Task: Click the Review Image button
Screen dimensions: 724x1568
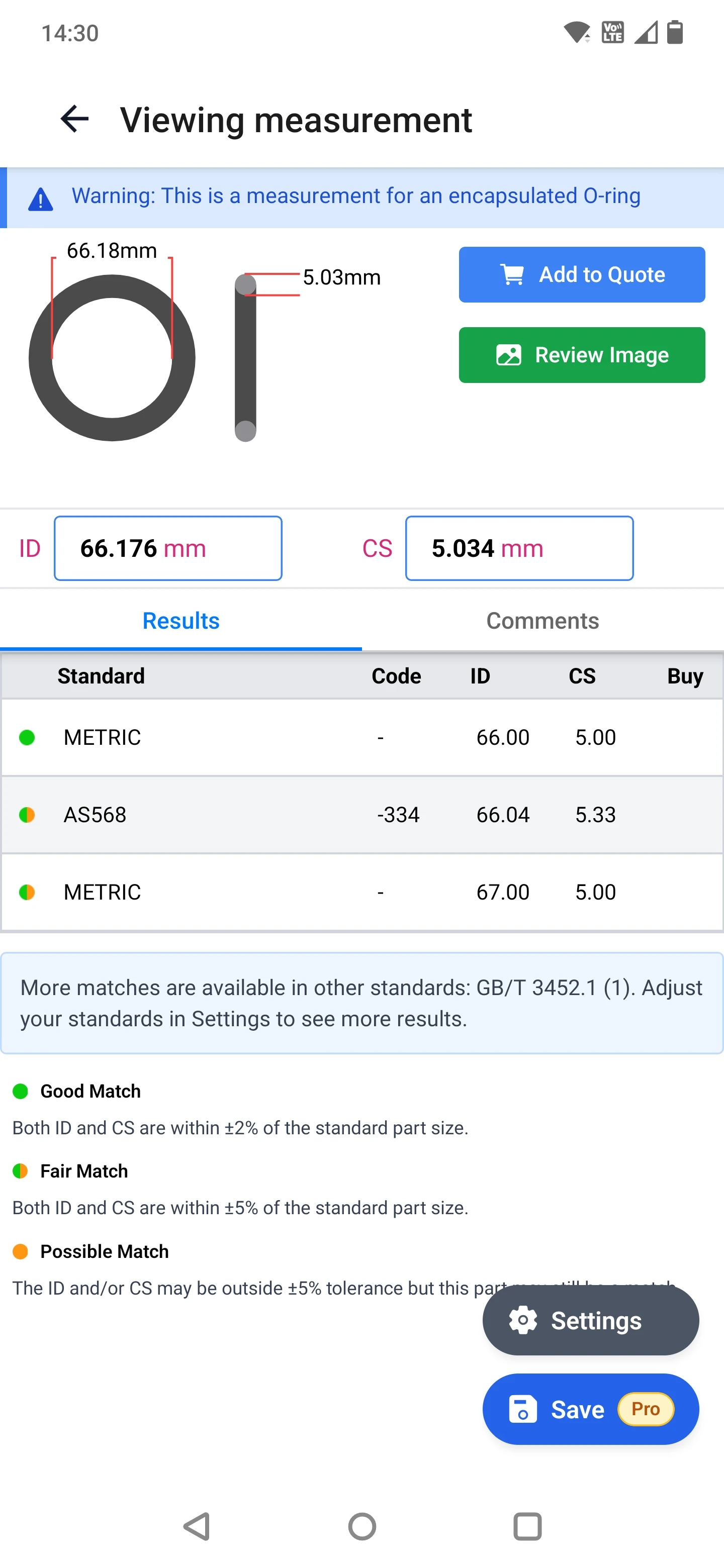Action: click(582, 355)
